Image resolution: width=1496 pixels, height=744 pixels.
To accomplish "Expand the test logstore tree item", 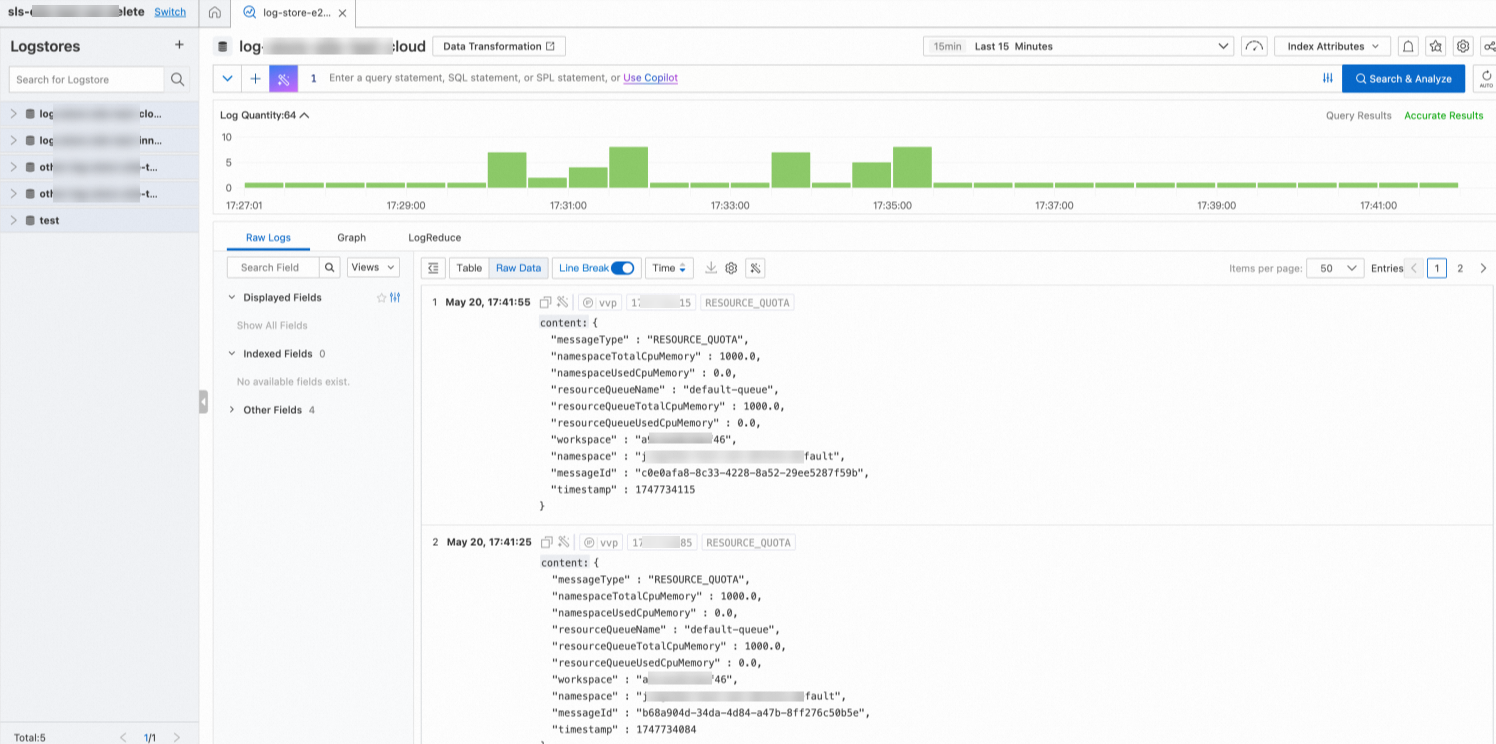I will coord(13,220).
